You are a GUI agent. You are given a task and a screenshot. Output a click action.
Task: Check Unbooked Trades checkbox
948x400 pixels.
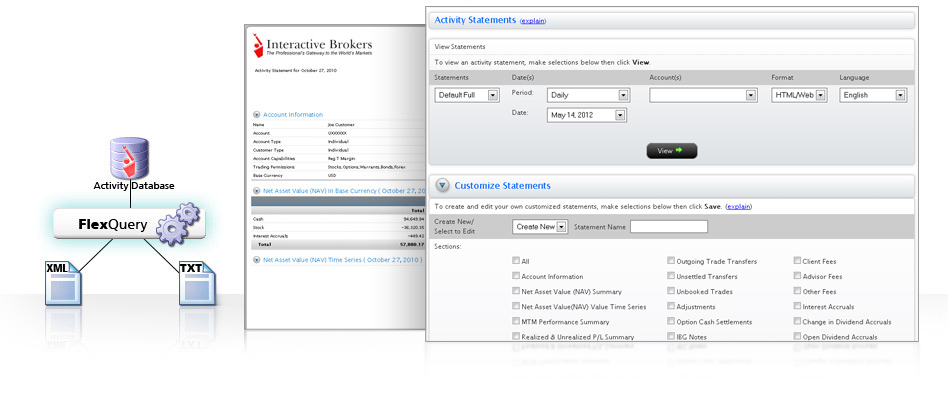pyautogui.click(x=671, y=291)
